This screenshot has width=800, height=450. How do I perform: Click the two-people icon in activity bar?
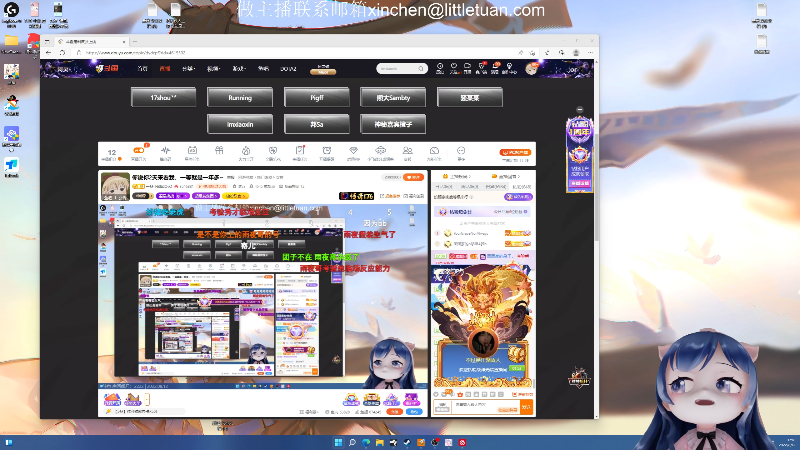pos(407,151)
